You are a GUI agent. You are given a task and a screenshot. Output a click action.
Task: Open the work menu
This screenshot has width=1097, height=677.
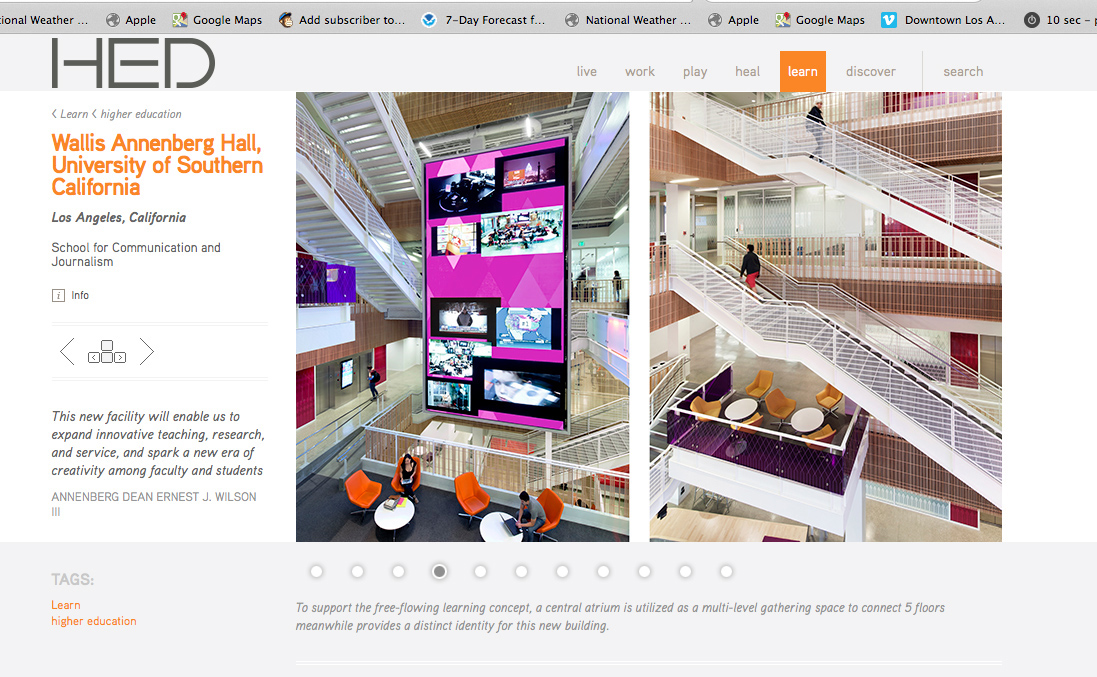[x=639, y=71]
